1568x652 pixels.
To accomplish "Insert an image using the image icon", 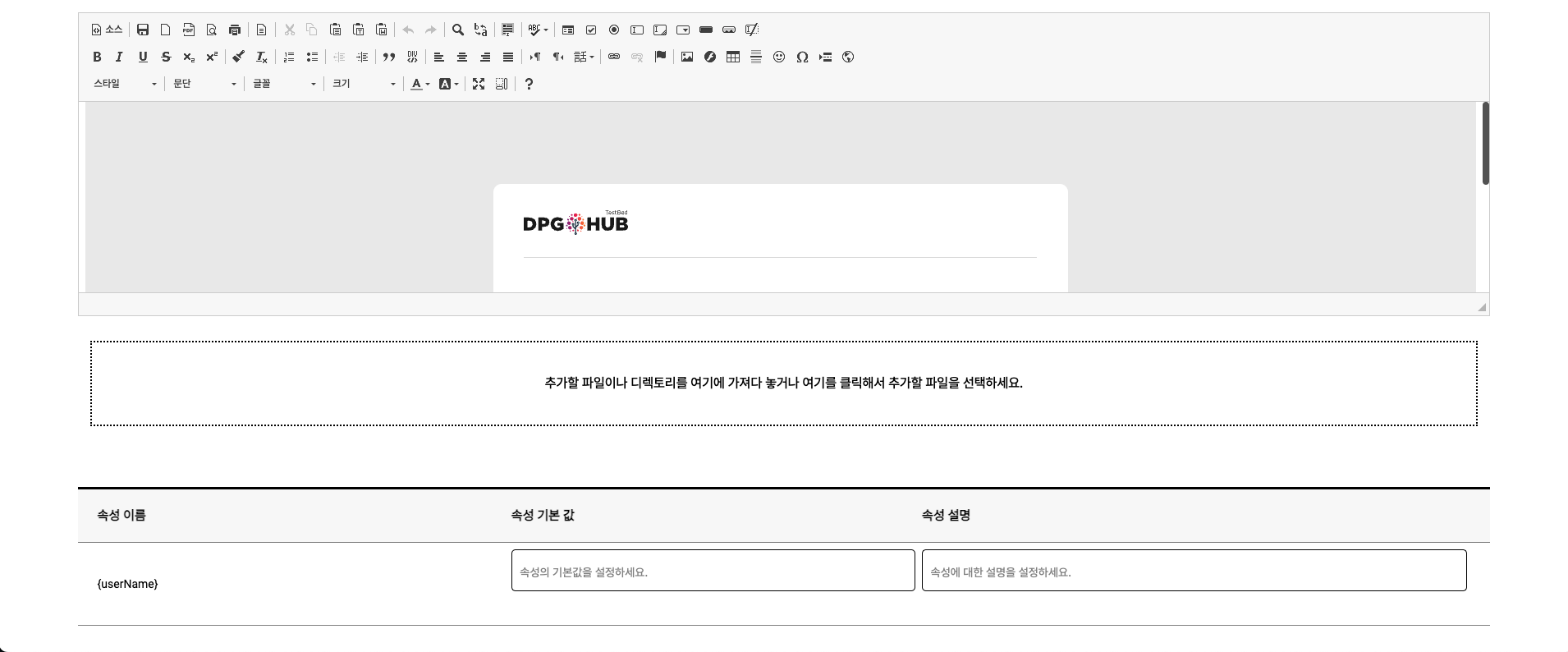I will (687, 57).
